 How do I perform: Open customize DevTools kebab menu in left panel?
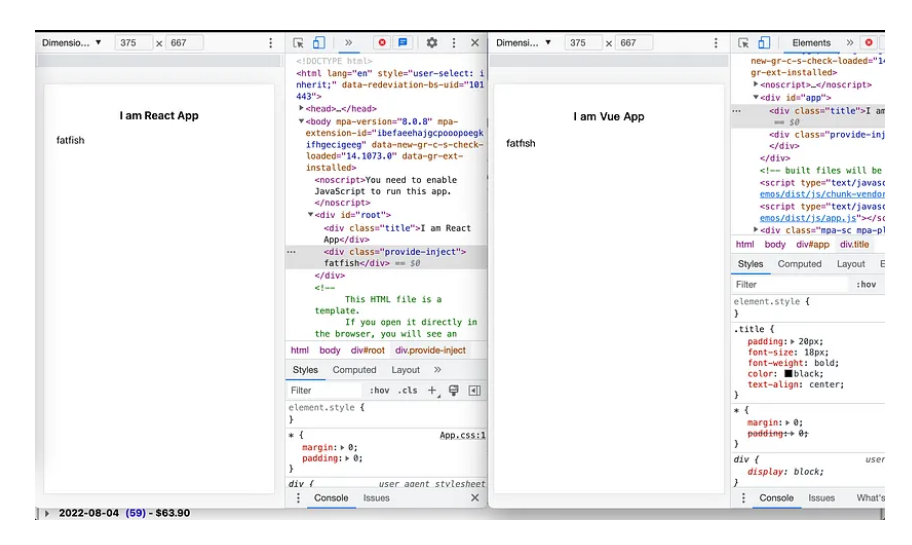pos(454,42)
